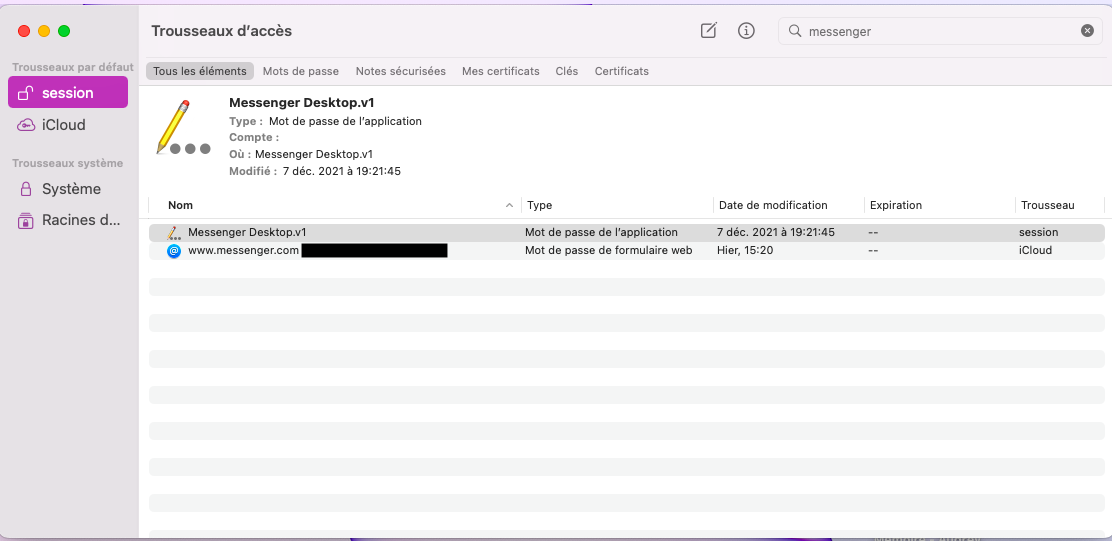
Task: Open the item info icon
Action: point(746,31)
